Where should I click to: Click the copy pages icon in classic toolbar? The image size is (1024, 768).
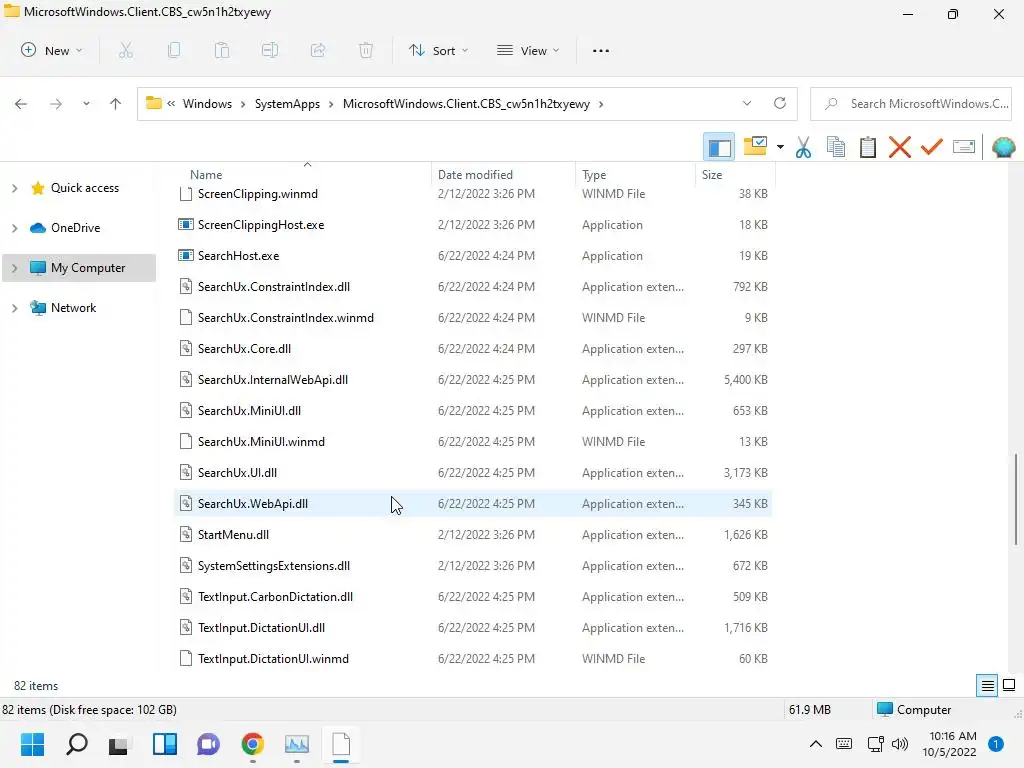click(x=836, y=147)
